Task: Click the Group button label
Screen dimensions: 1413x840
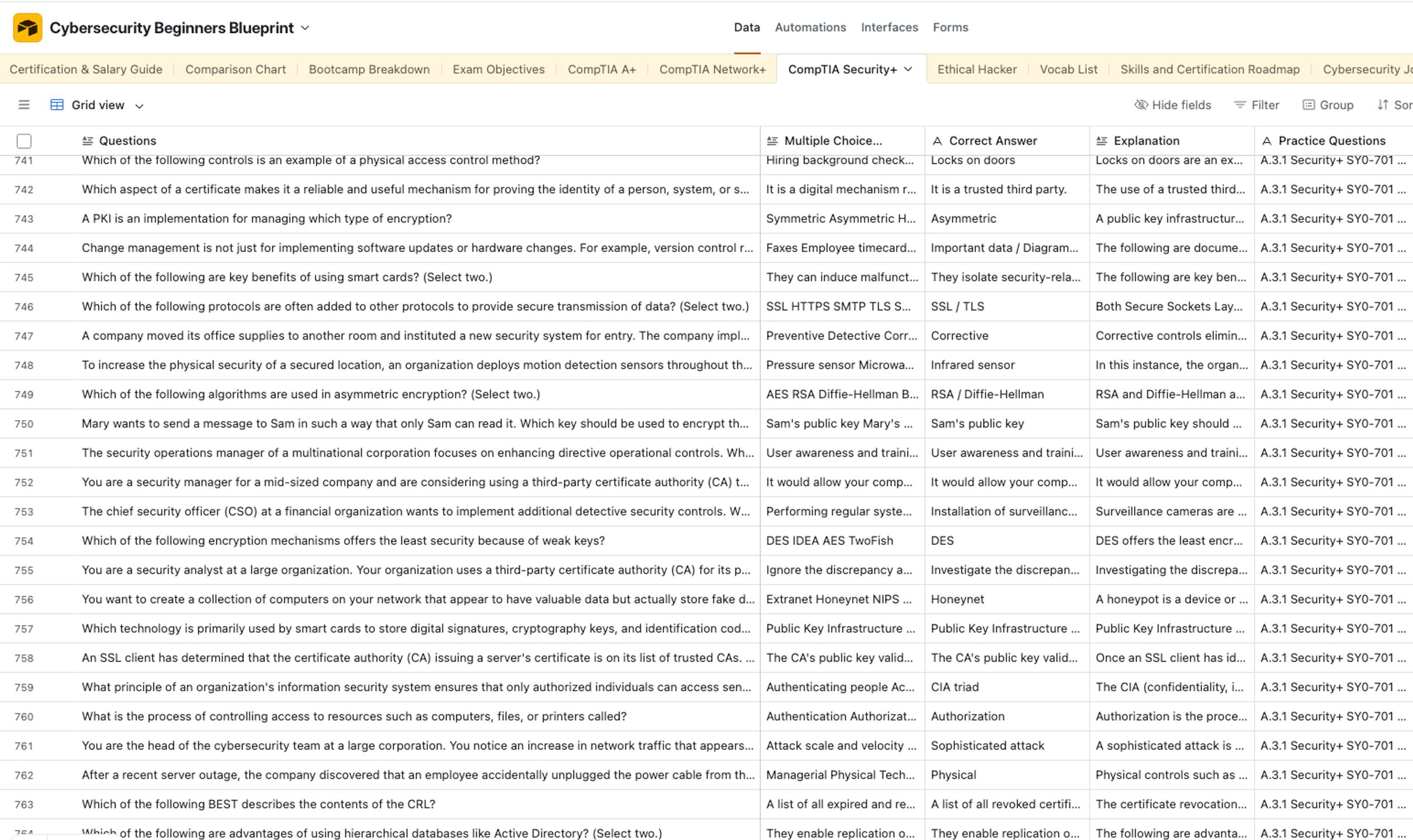Action: coord(1337,105)
